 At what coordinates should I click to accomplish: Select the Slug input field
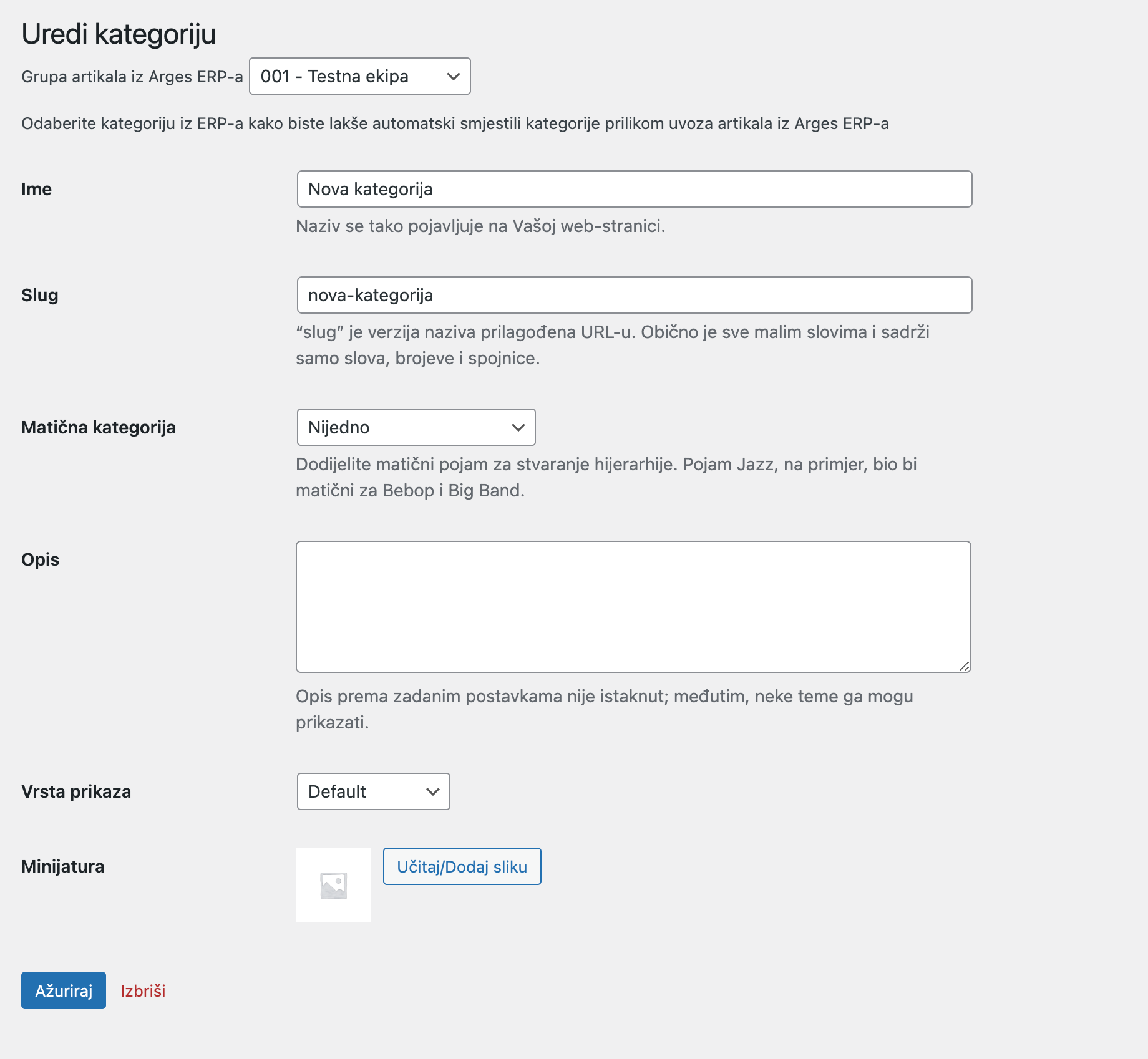pos(633,295)
